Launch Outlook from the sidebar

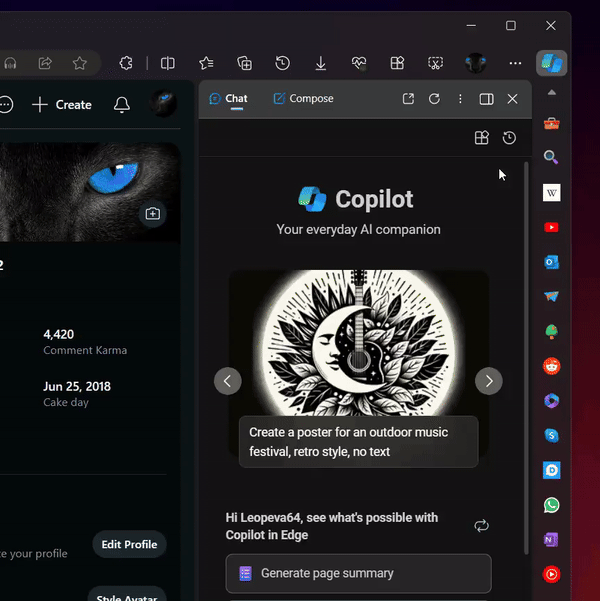[x=551, y=262]
